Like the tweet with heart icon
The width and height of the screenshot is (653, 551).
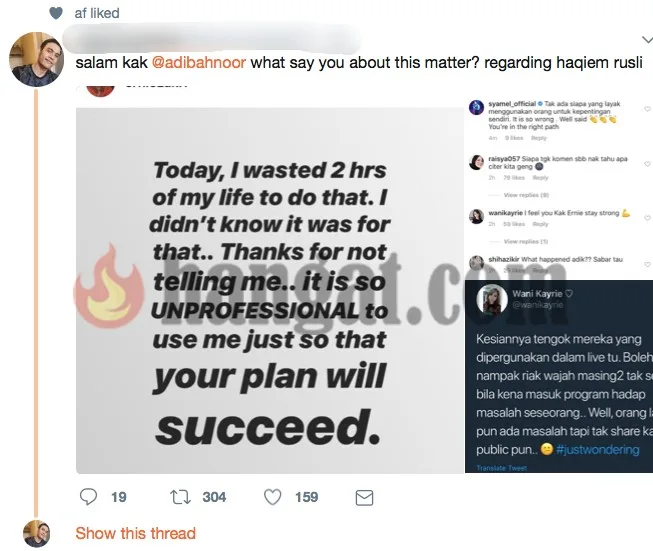click(x=272, y=497)
